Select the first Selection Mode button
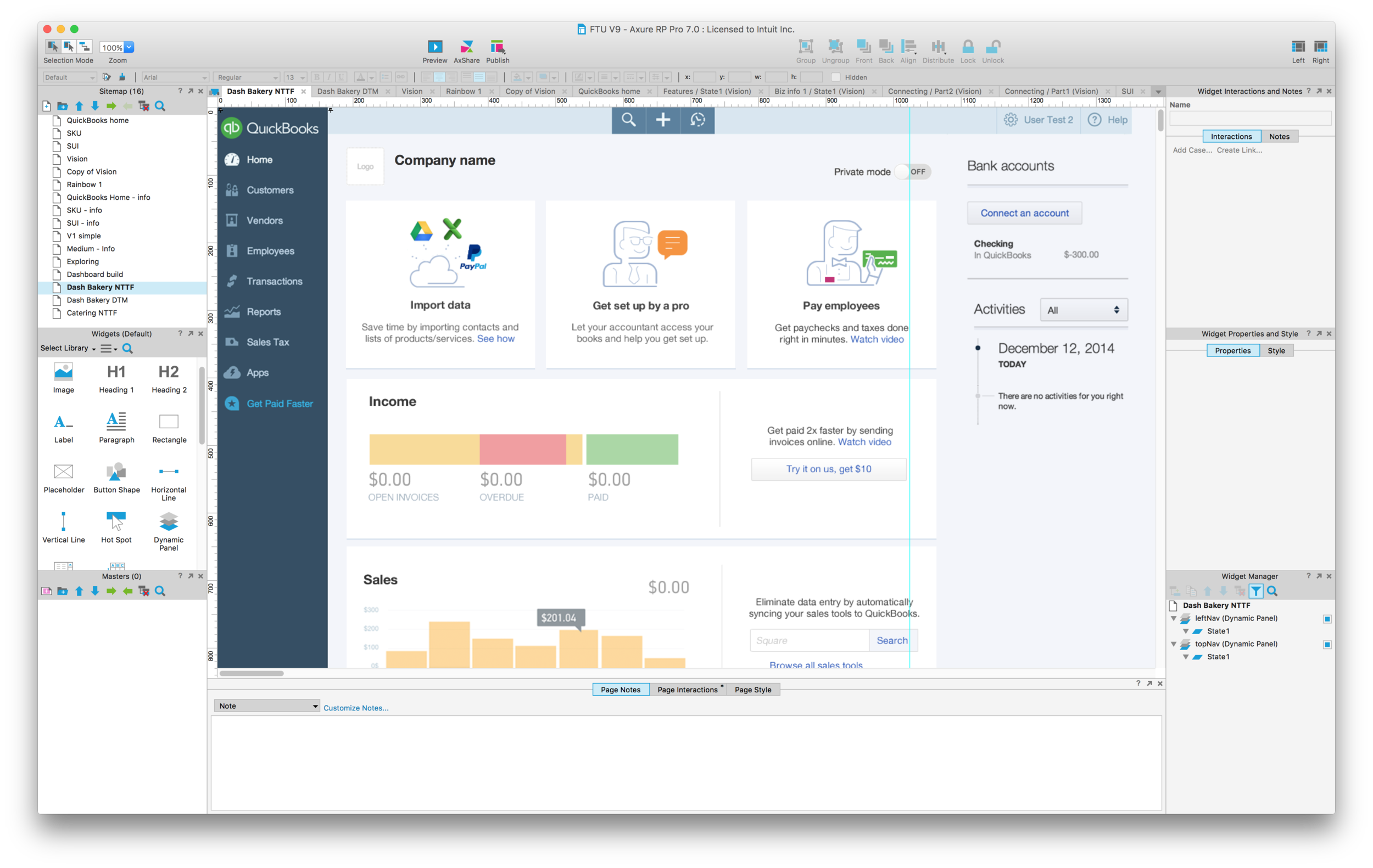 click(x=53, y=46)
